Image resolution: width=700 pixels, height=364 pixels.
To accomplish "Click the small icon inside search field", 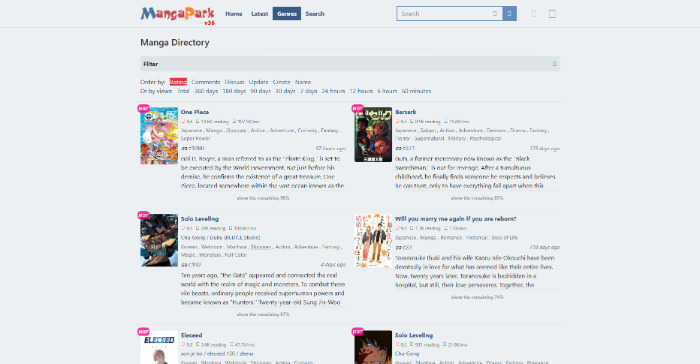I will coord(494,14).
